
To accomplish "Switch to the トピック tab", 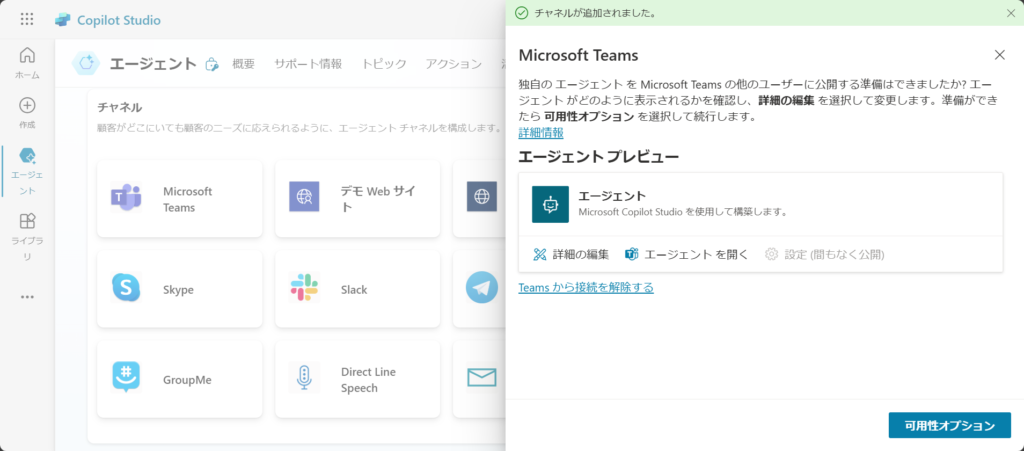I will click(x=384, y=64).
